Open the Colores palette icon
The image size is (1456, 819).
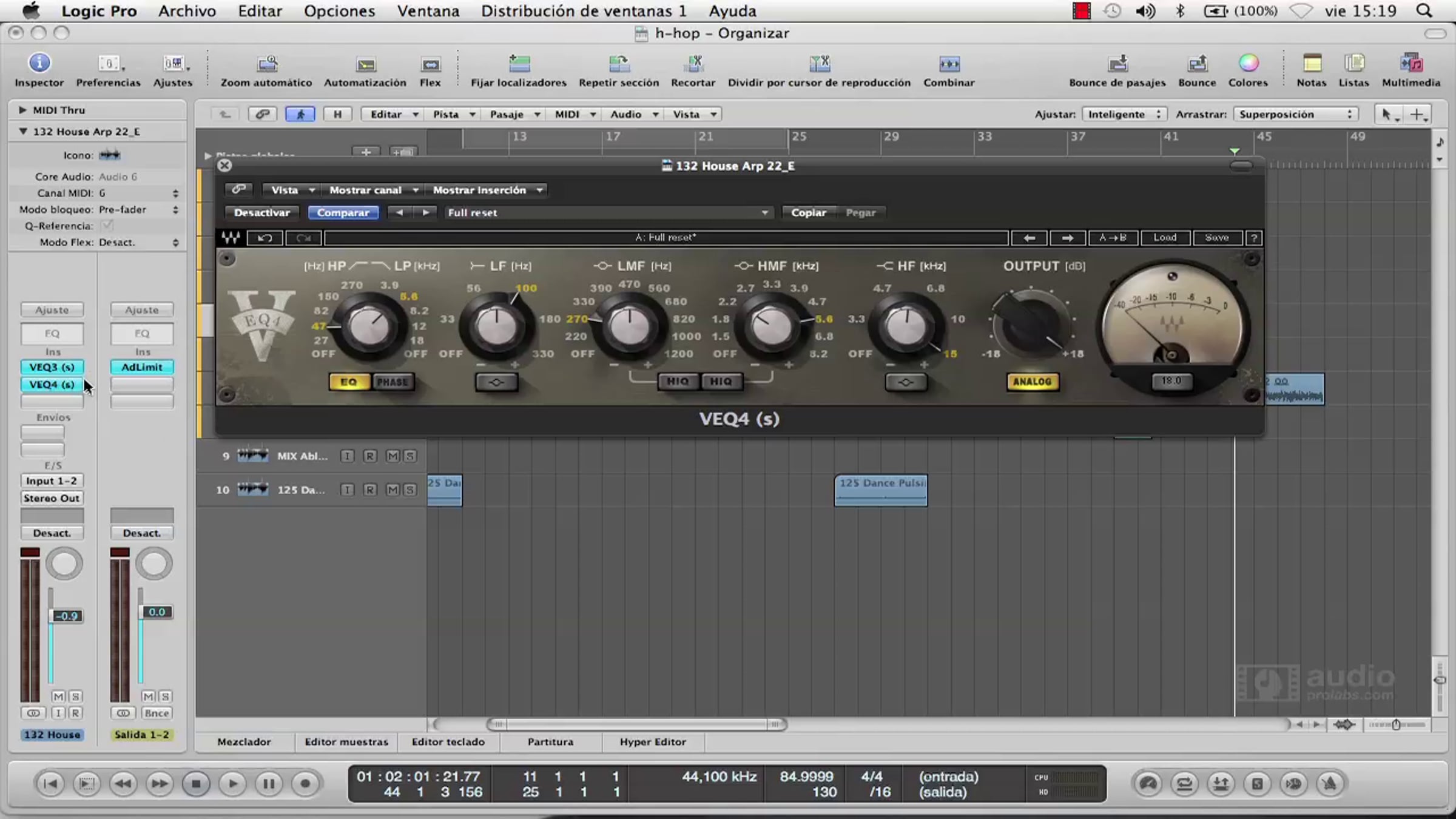1248,64
